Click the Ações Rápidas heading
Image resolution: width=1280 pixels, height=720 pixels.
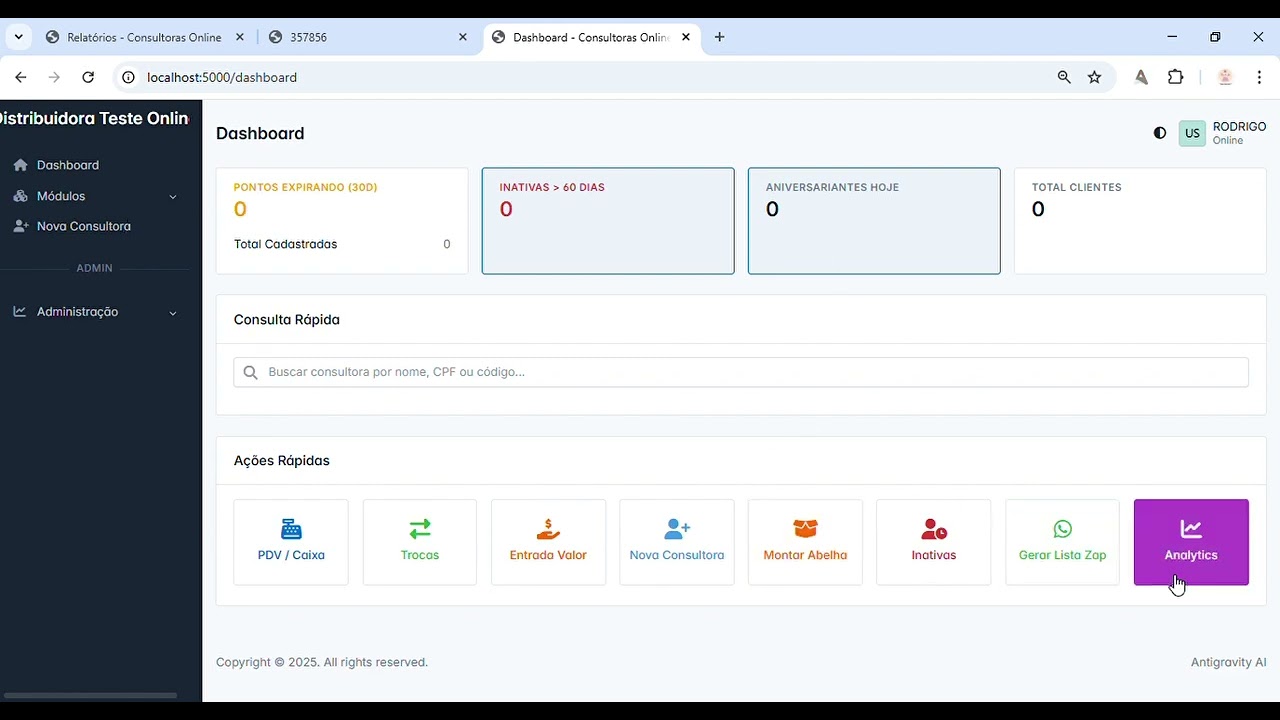coord(282,461)
